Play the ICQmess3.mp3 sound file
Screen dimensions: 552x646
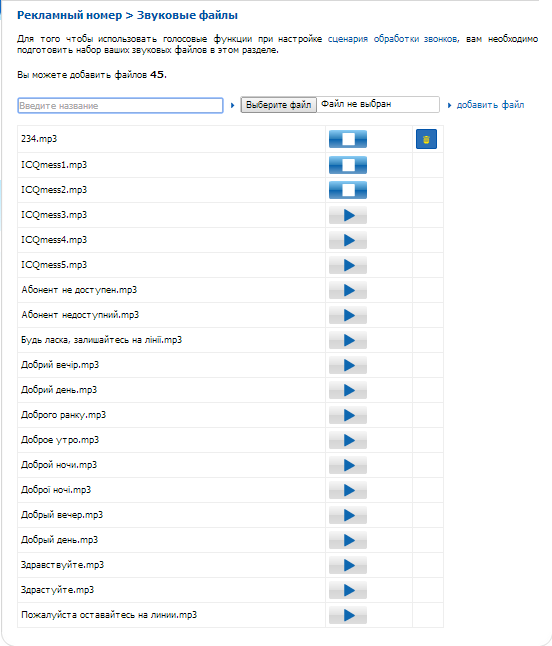[348, 215]
